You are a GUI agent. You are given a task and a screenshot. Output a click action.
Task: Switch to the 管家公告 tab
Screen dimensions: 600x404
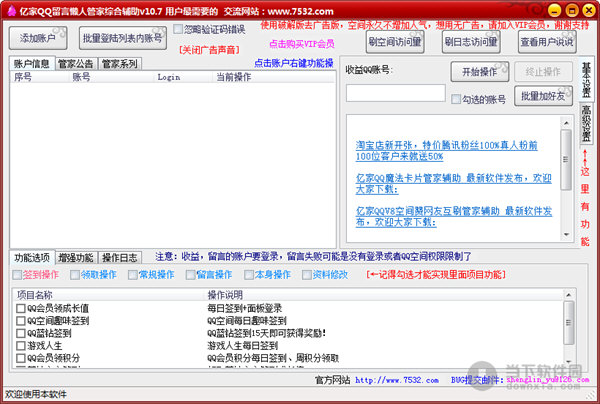click(x=77, y=64)
